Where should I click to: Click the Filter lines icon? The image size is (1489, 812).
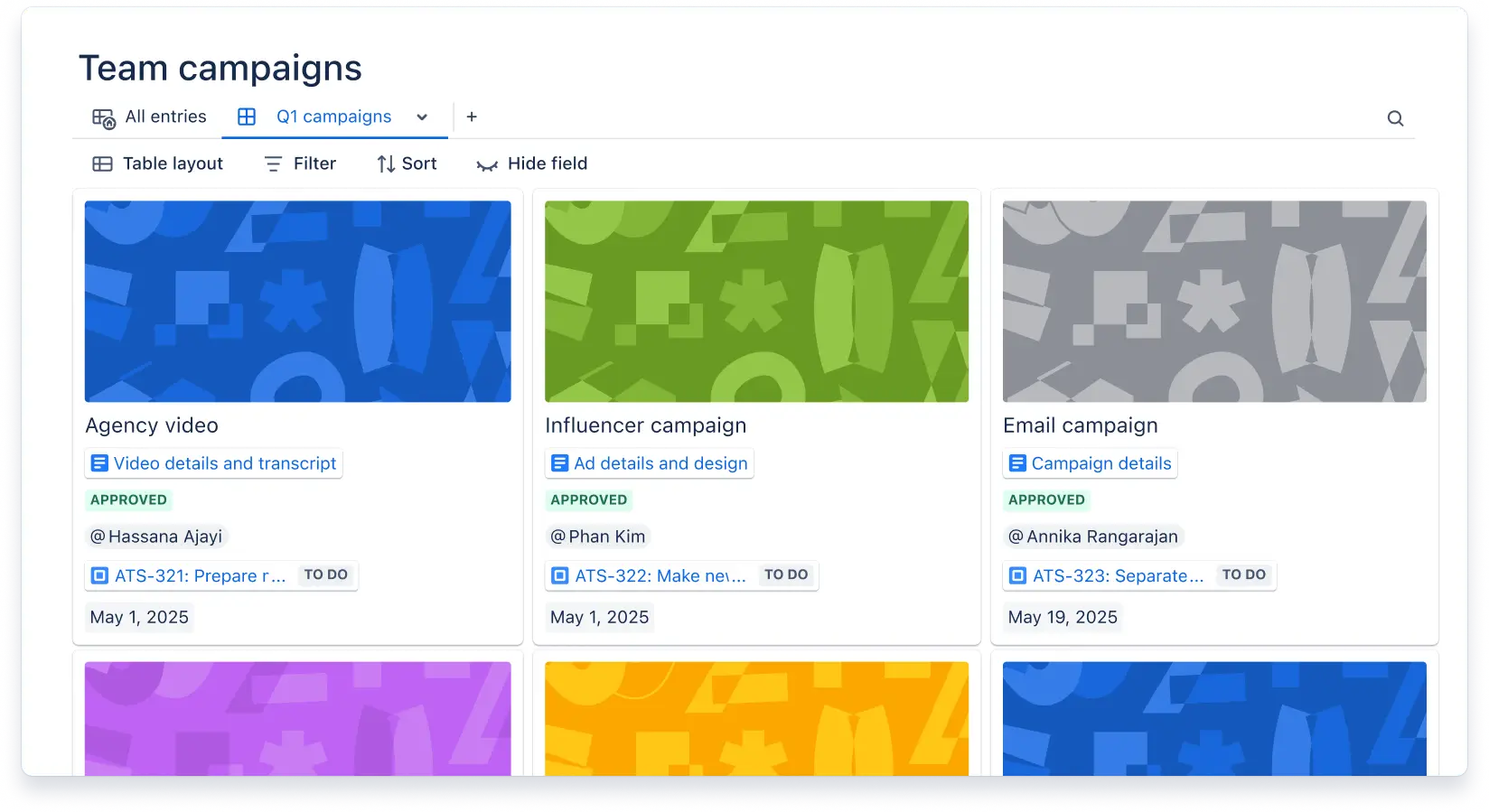coord(273,163)
